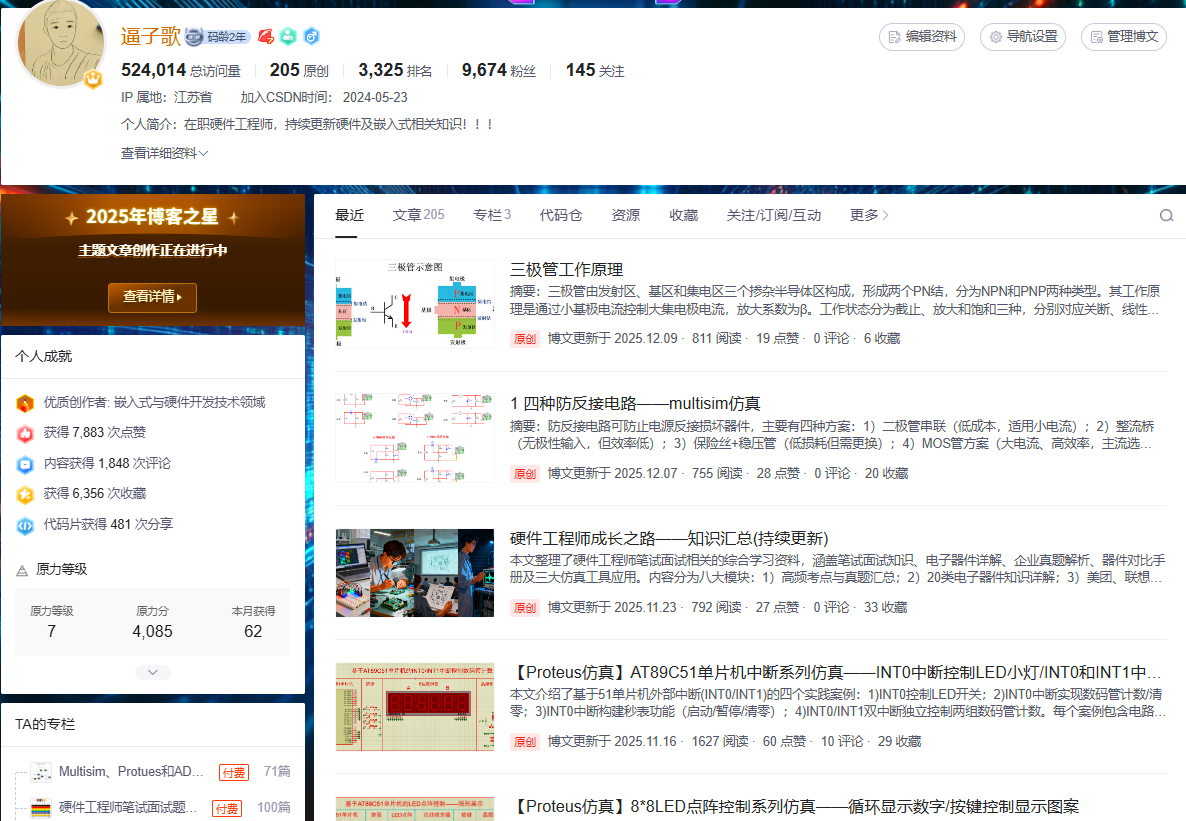
Task: Click the Multisim column cover icon
Action: (x=42, y=772)
